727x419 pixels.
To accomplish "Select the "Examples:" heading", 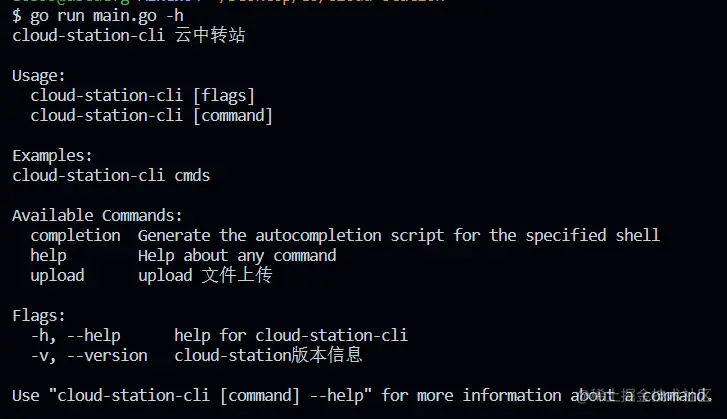I will [x=52, y=155].
